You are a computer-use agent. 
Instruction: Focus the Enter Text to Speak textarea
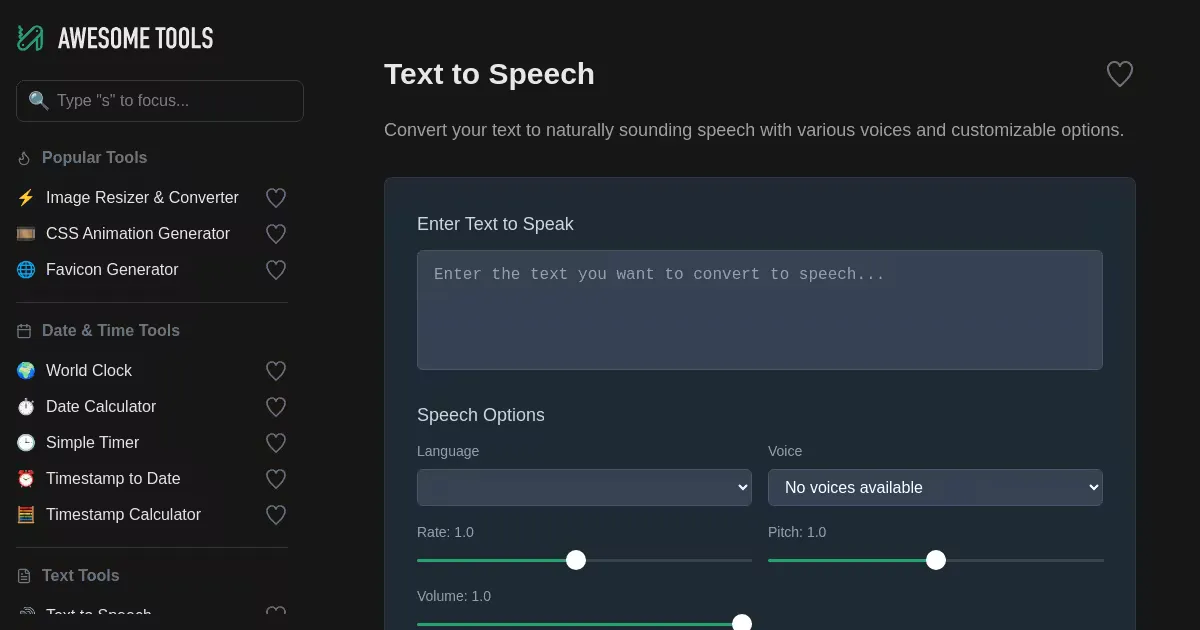tap(759, 310)
